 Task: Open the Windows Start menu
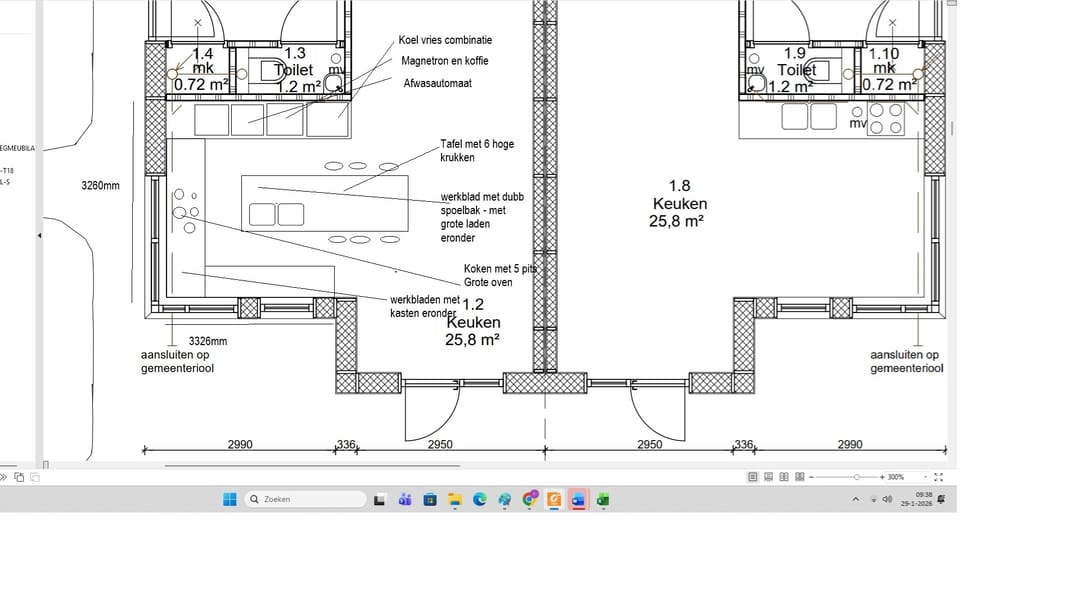pos(229,499)
